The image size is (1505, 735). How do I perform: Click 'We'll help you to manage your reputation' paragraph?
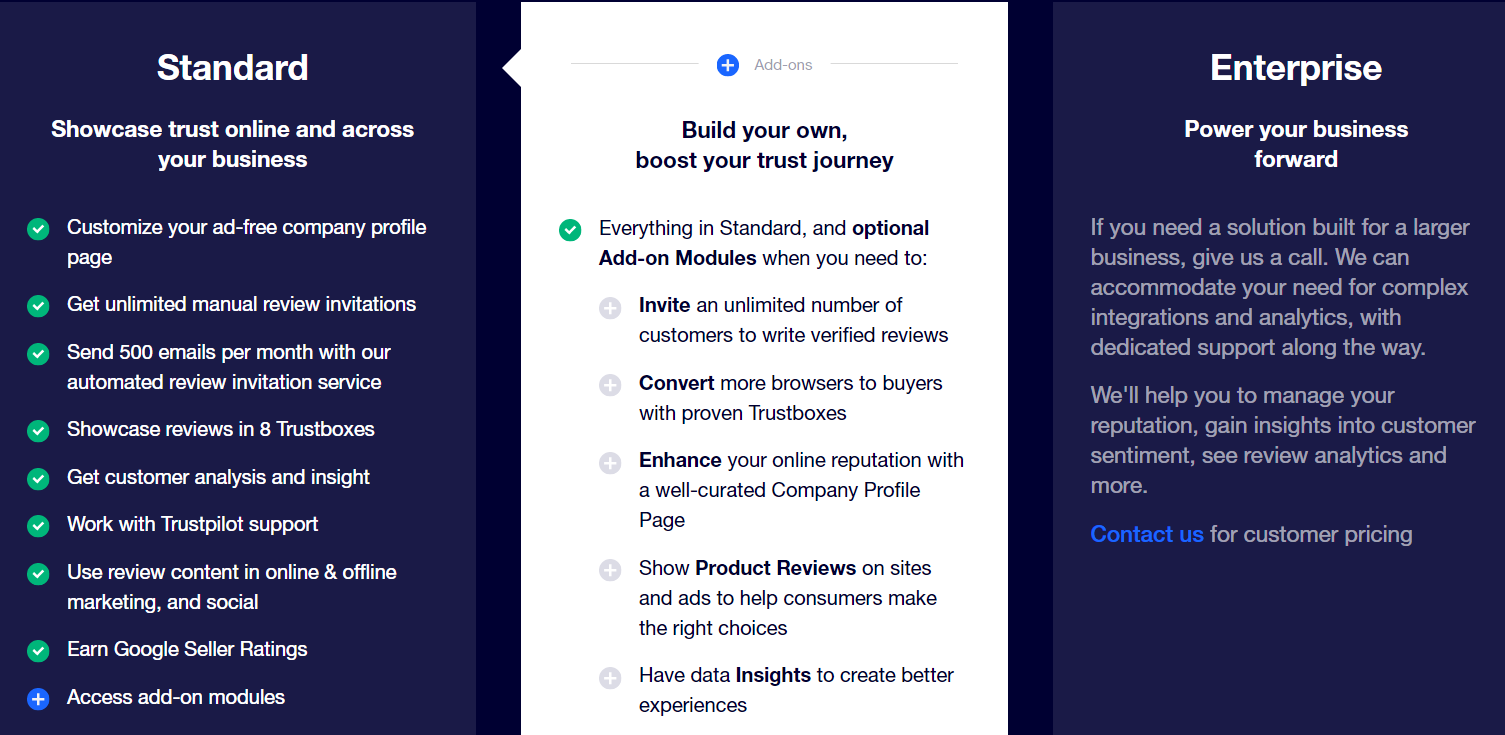pyautogui.click(x=1283, y=440)
